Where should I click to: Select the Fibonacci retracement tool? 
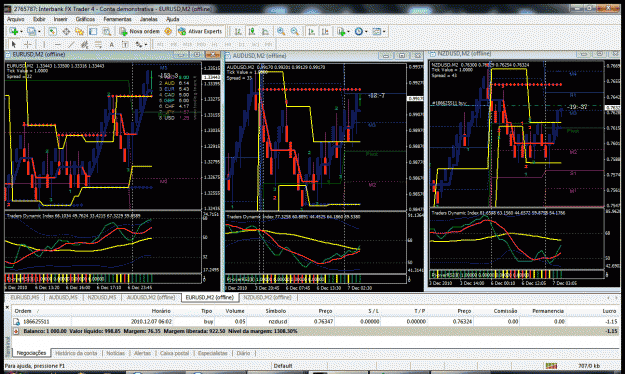tap(98, 44)
